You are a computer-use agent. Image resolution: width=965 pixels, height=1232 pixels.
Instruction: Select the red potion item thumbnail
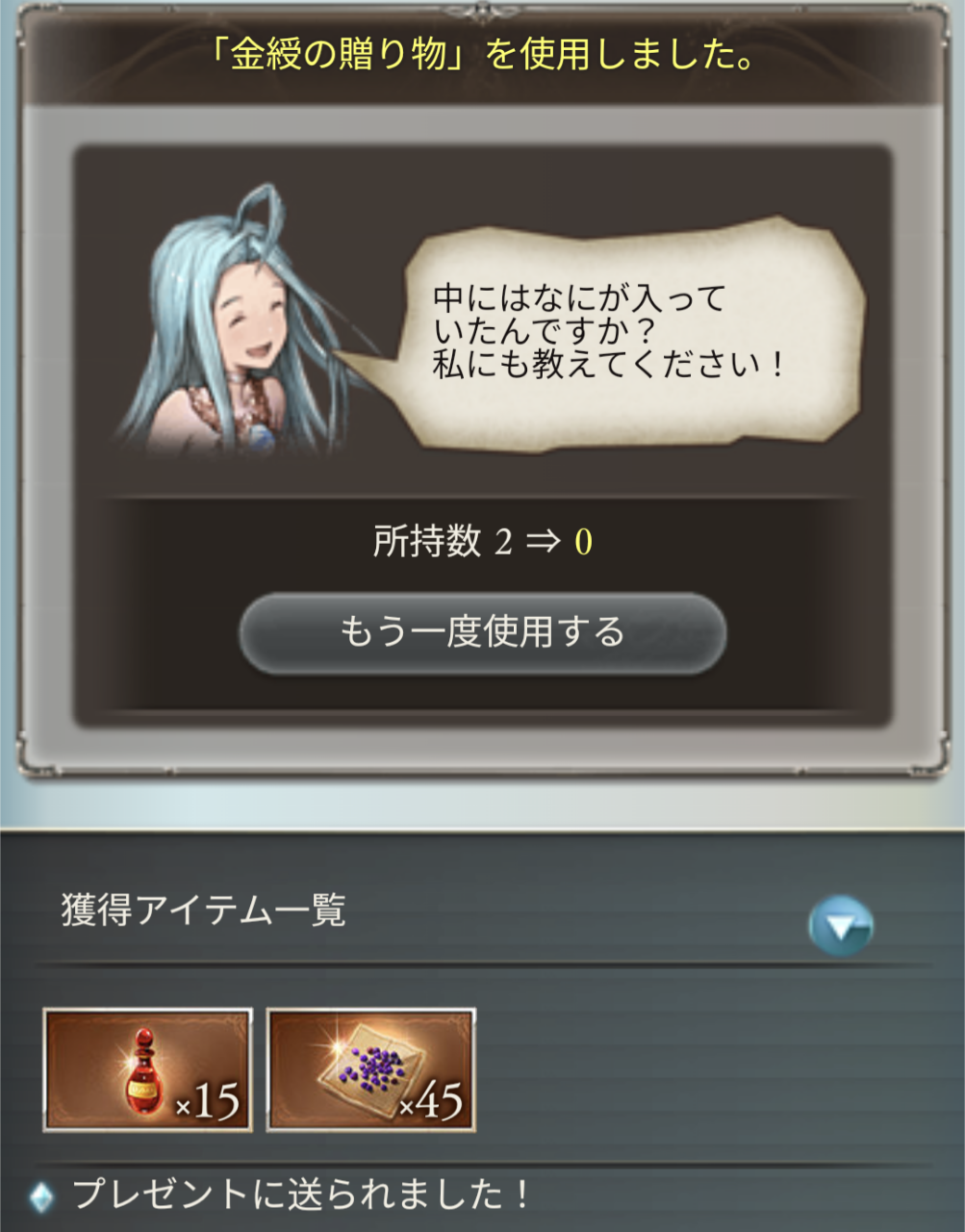[x=148, y=1069]
